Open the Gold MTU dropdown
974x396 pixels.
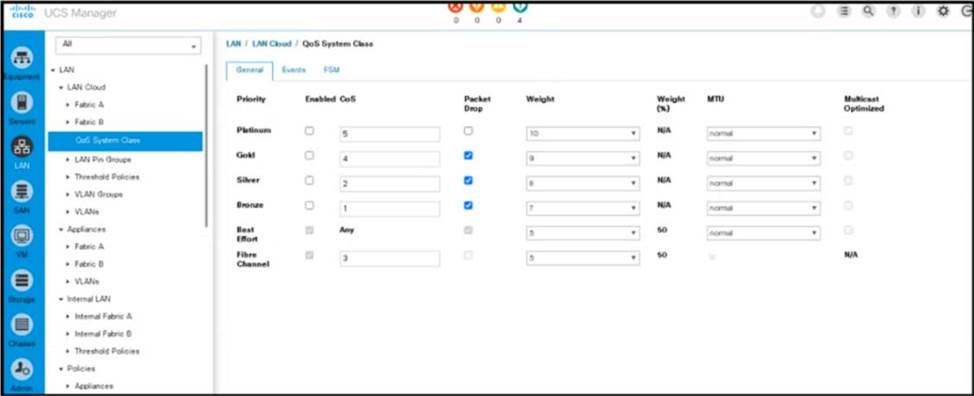(x=763, y=159)
